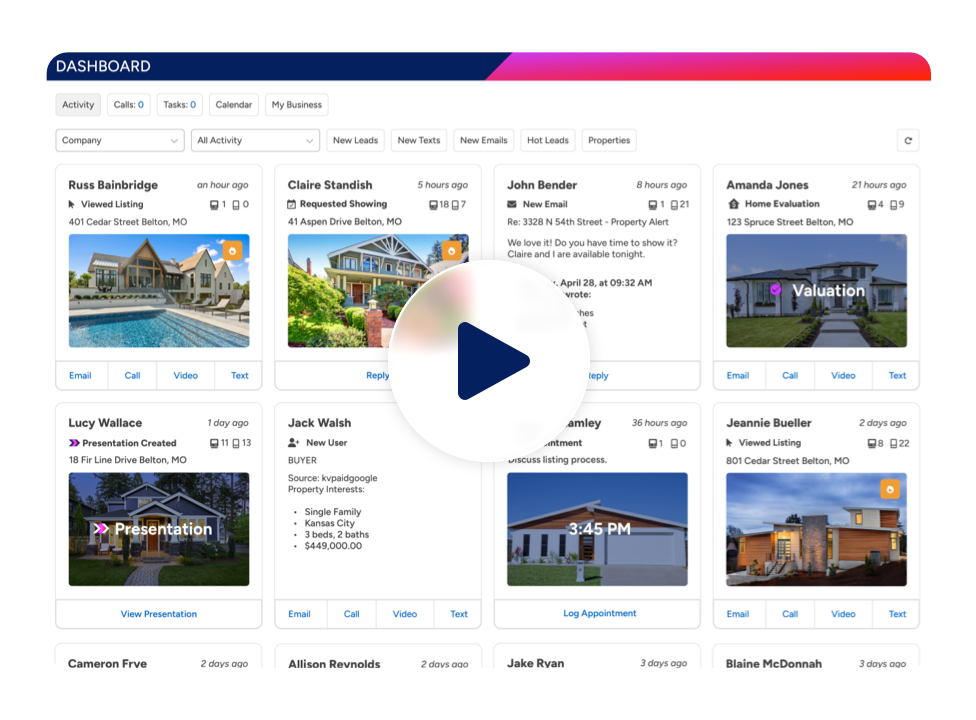Toggle the New Leads filter
Image resolution: width=976 pixels, height=720 pixels.
[x=355, y=141]
